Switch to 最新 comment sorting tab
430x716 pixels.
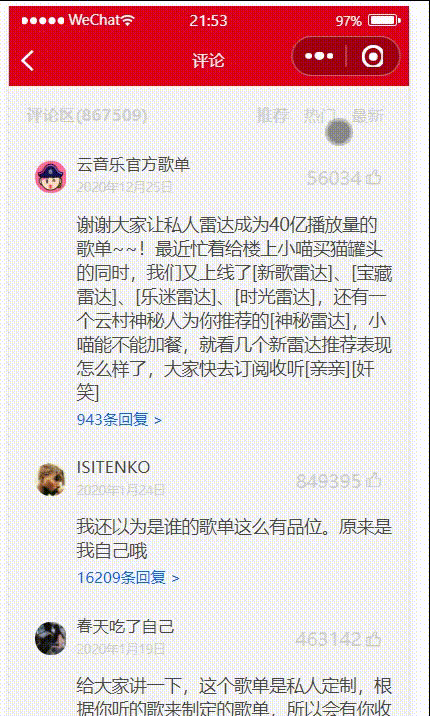367,116
